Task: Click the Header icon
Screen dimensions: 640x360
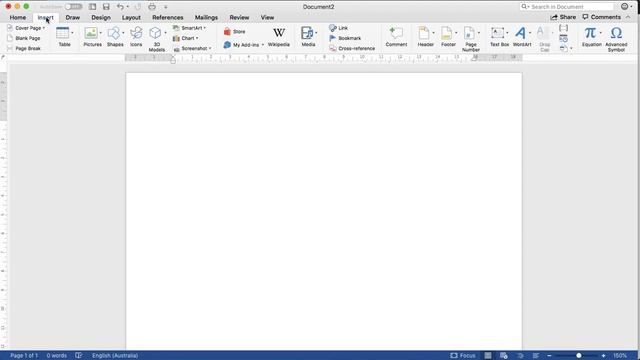Action: [x=424, y=33]
